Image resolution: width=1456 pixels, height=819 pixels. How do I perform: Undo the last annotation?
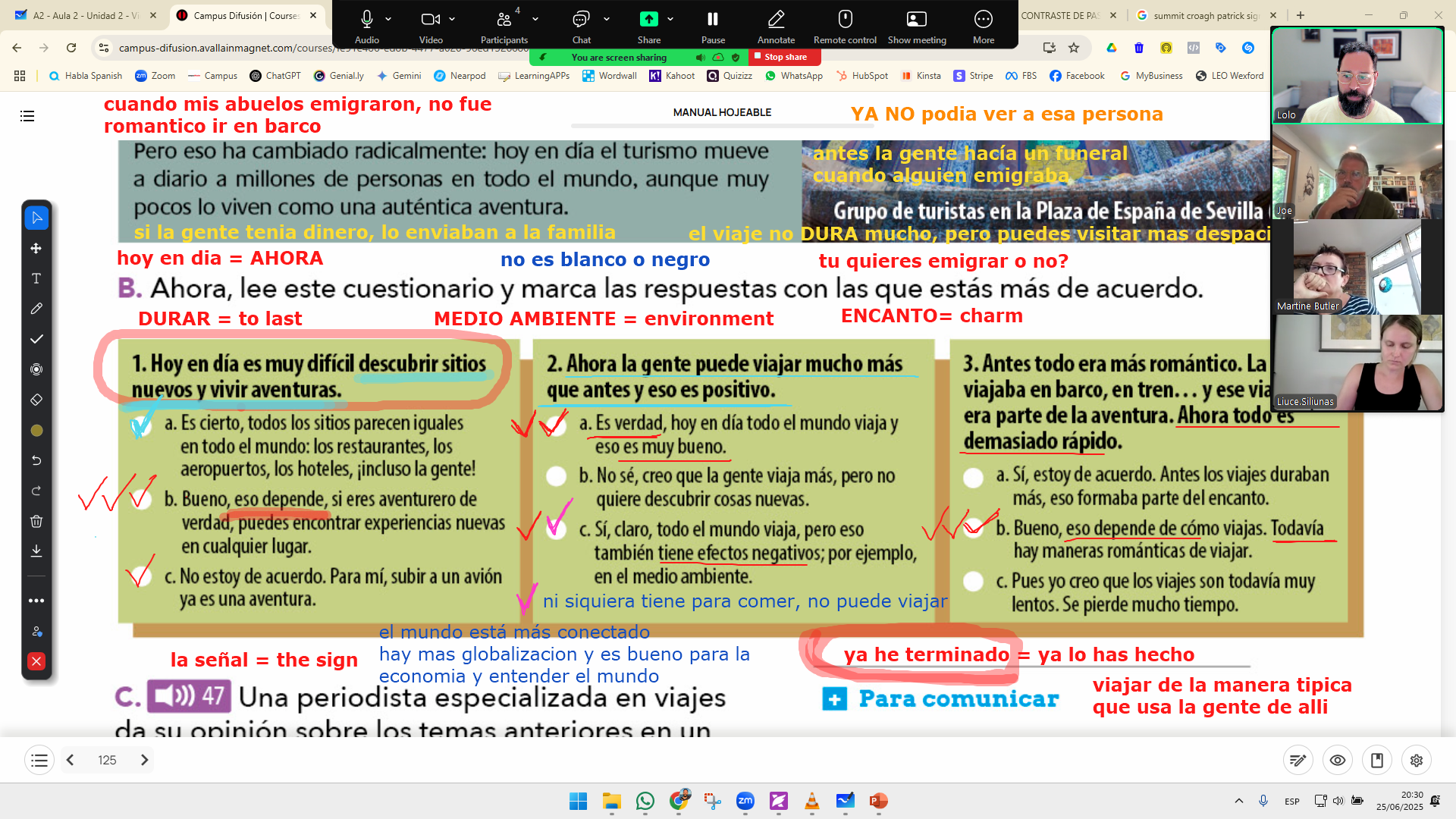click(36, 460)
